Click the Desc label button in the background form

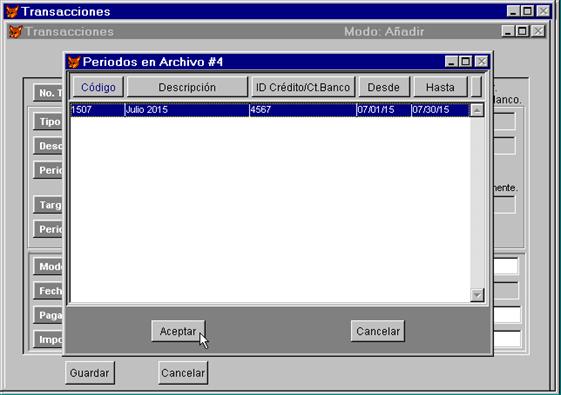[49, 146]
